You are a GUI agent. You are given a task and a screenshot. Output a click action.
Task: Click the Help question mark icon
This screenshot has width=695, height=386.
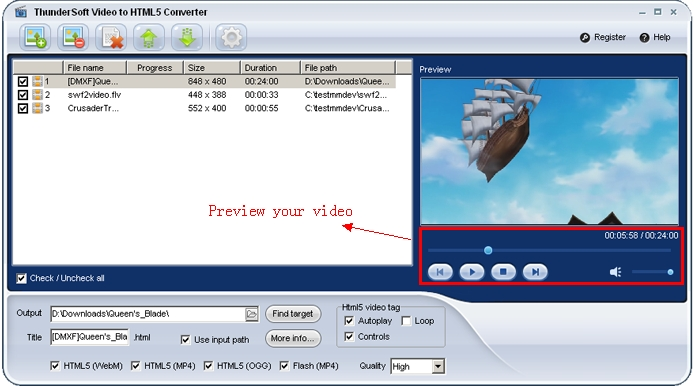coord(644,38)
